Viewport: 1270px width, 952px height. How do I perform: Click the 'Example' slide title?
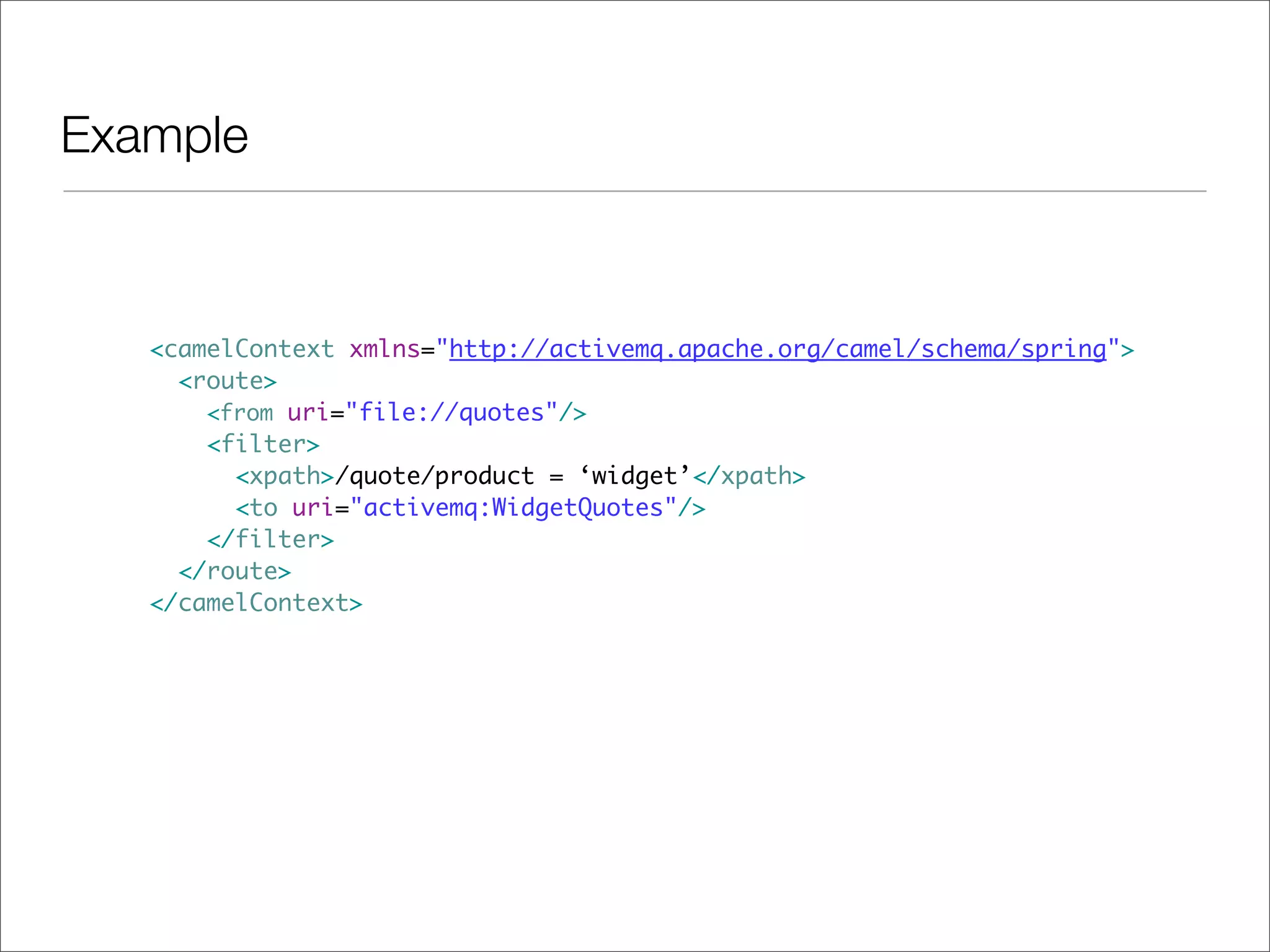[154, 136]
